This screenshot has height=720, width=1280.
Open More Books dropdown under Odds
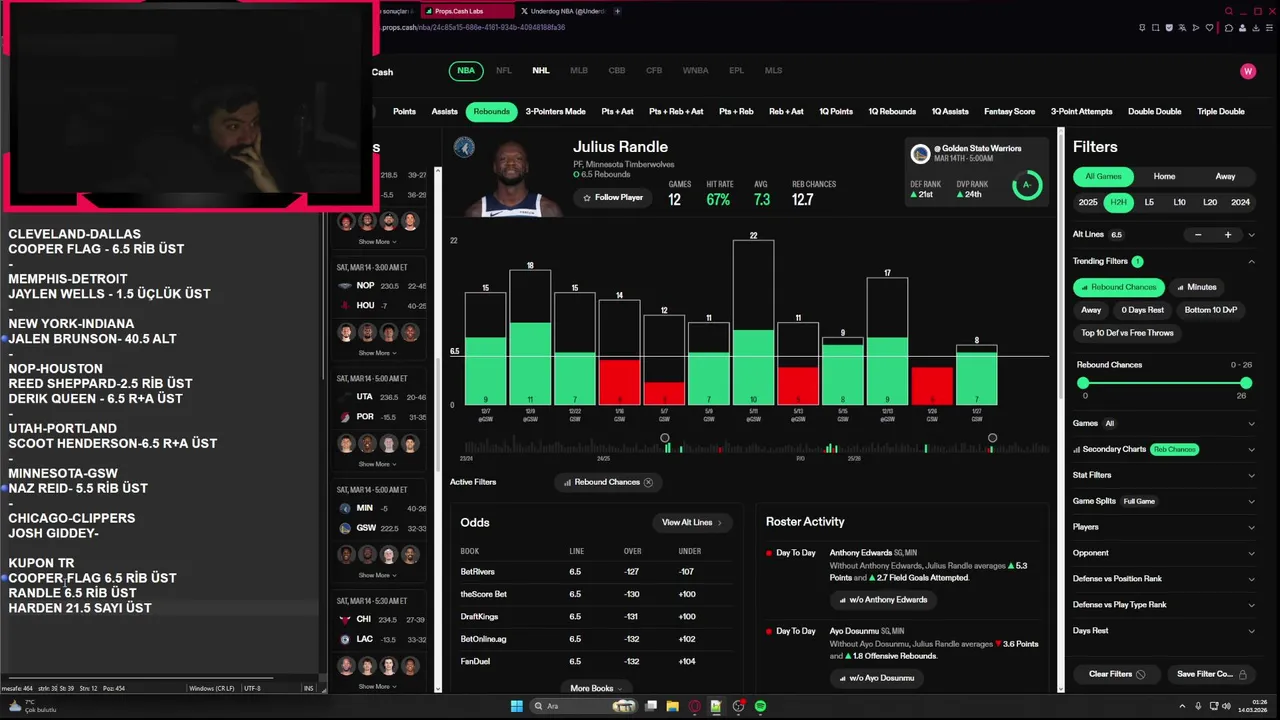tap(596, 688)
